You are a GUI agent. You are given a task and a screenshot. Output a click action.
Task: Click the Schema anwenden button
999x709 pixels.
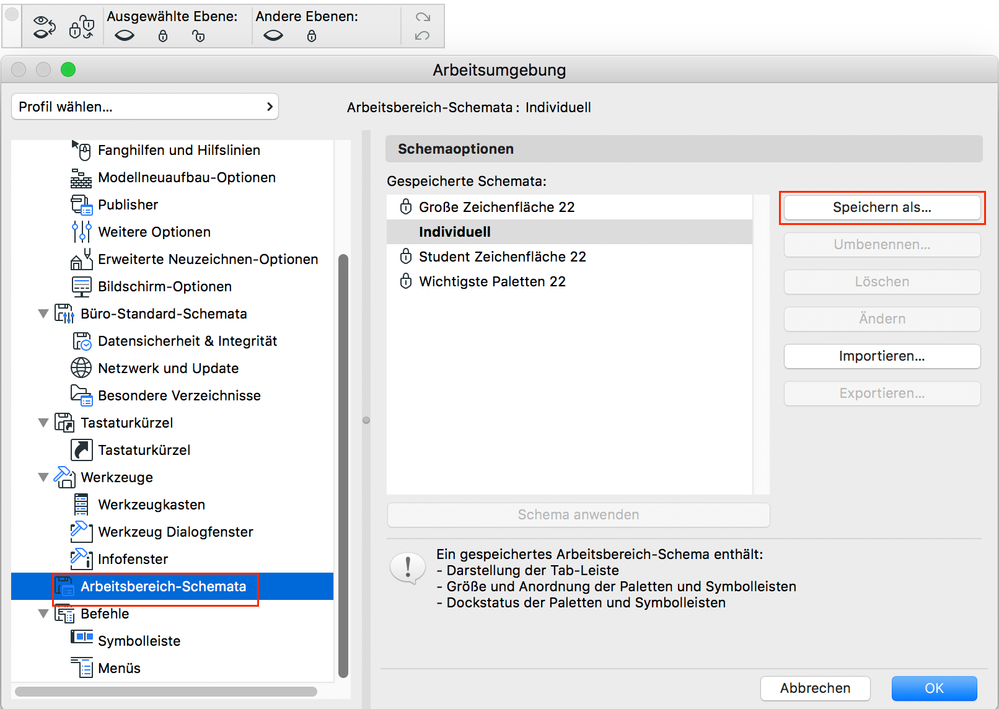578,515
